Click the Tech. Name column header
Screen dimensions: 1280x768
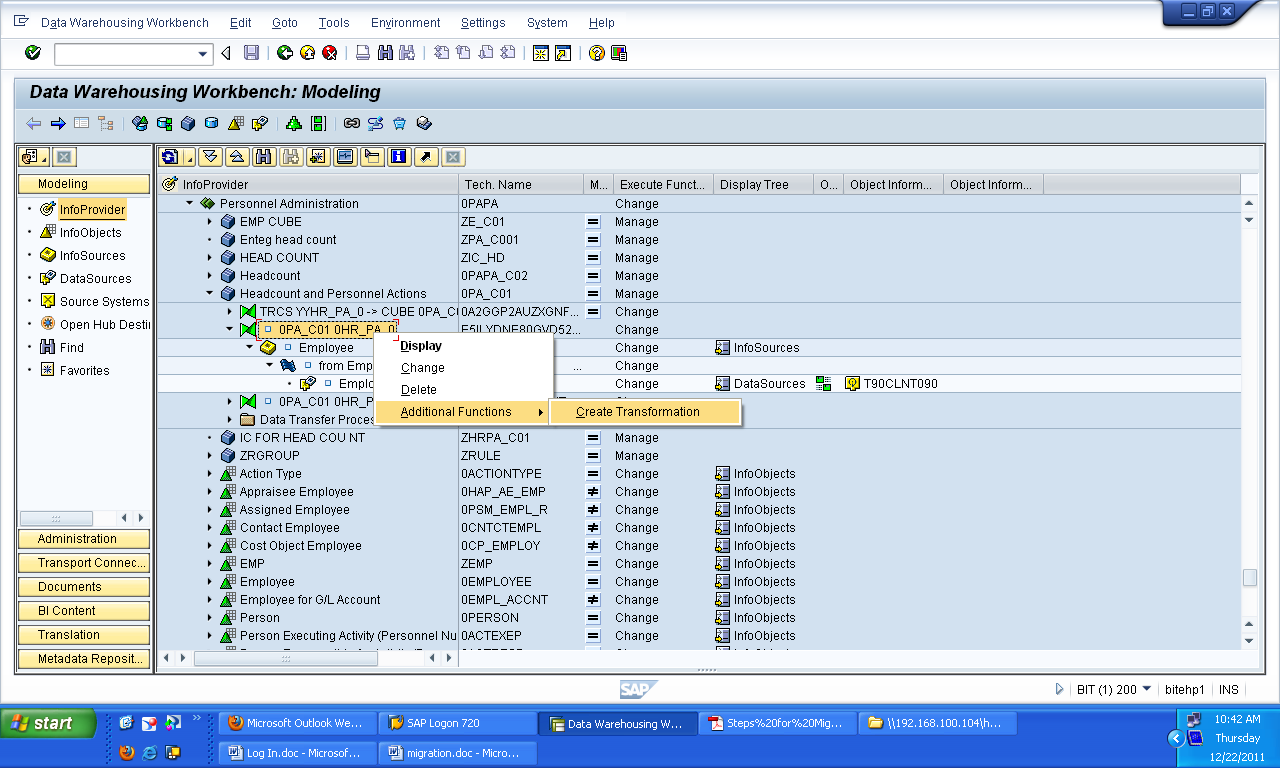click(x=521, y=184)
